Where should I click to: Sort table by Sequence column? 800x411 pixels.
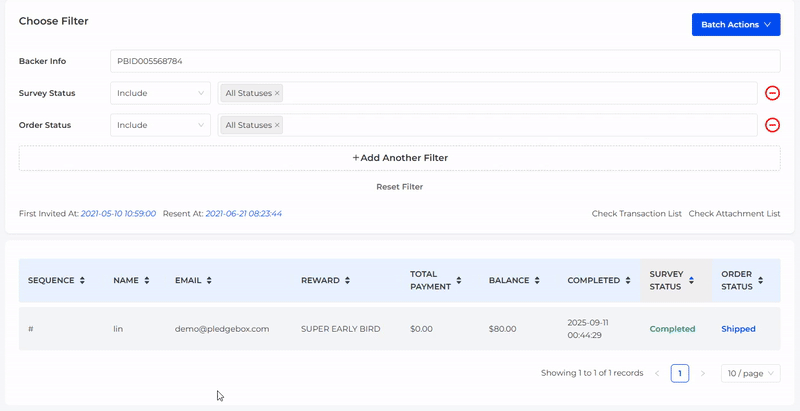82,281
